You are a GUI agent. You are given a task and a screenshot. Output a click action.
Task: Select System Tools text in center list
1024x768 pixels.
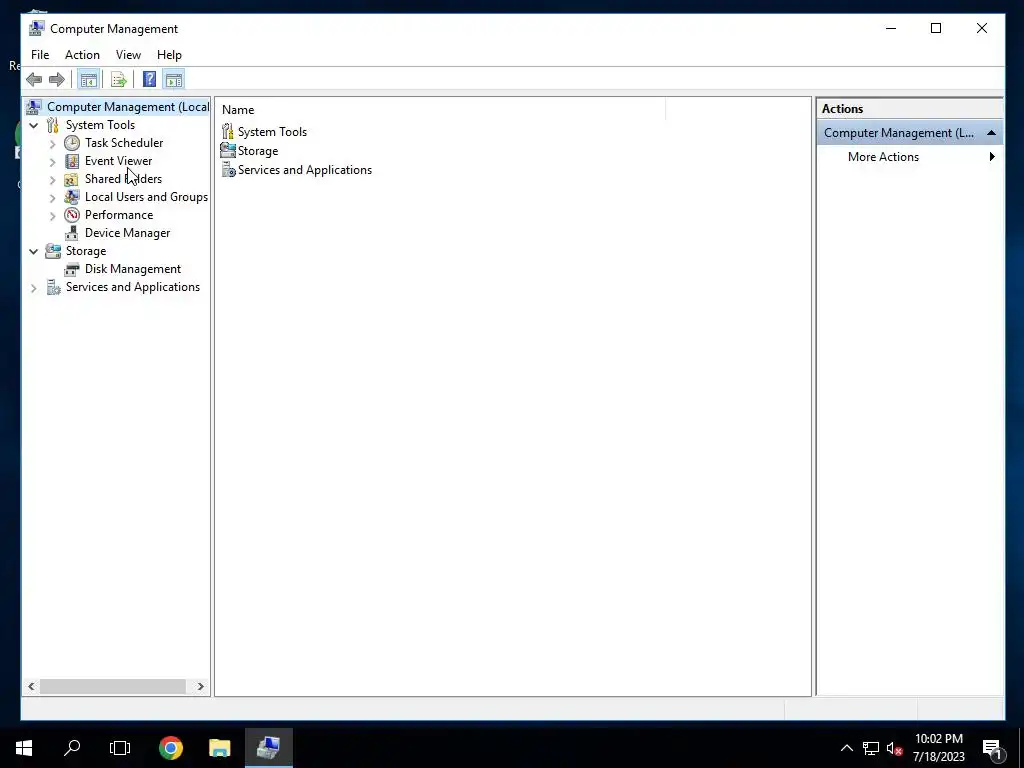272,132
